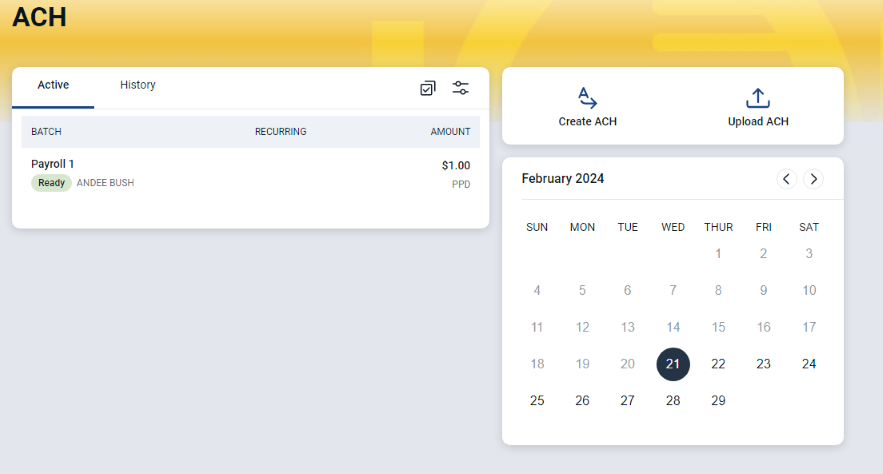Image resolution: width=883 pixels, height=474 pixels.
Task: Click the multi-select checkbox icon
Action: (x=428, y=88)
